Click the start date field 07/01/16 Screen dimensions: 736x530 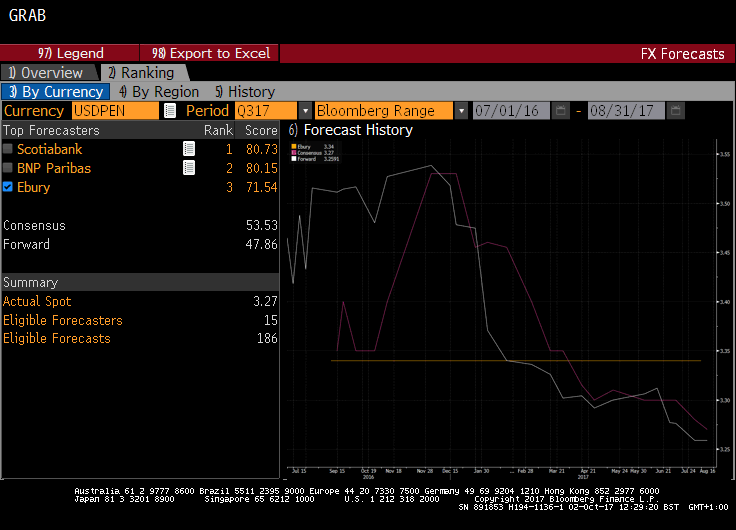511,111
